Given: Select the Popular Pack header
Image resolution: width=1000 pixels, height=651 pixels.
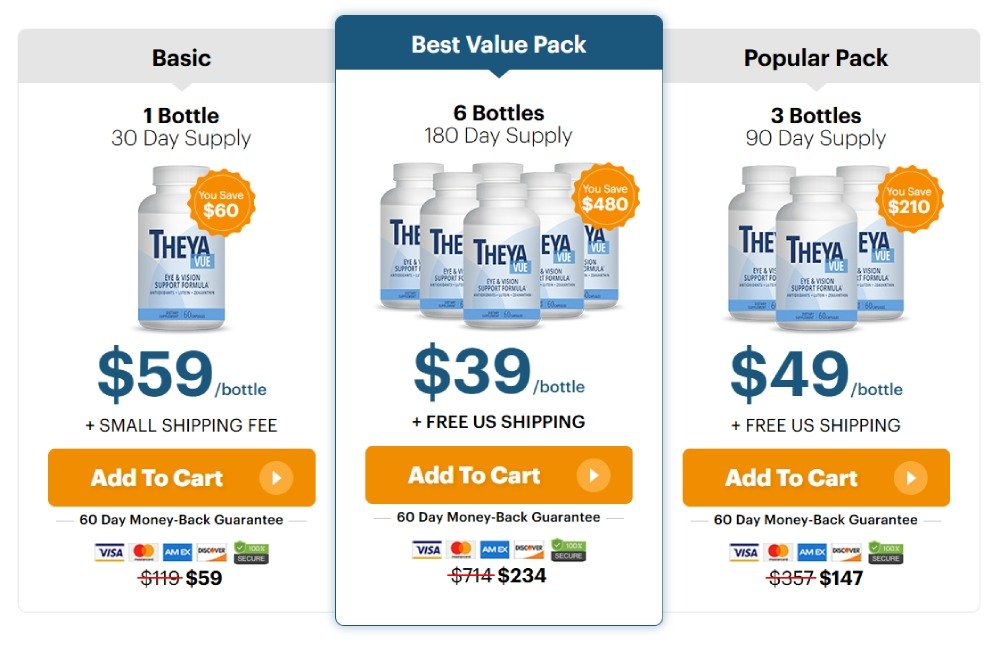Looking at the screenshot, I should tap(816, 57).
